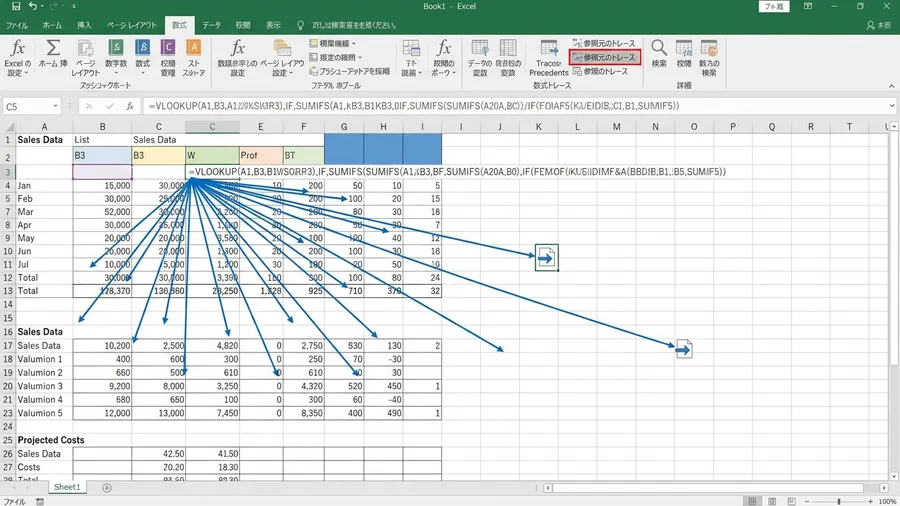
Task: Click the stacked tables page layout icon
Action: click(x=282, y=48)
